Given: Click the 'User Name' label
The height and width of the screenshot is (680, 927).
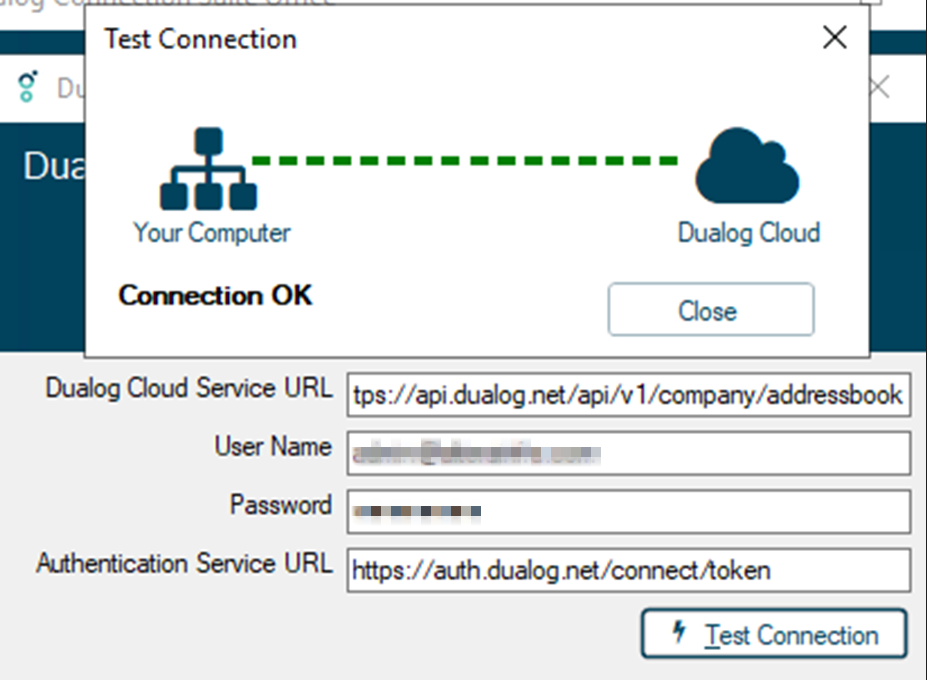Looking at the screenshot, I should pos(273,446).
